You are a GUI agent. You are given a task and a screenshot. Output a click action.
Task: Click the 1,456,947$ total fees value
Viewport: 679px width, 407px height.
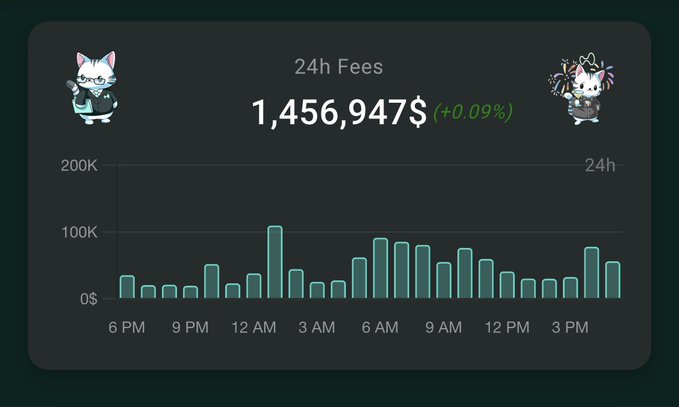tap(339, 112)
